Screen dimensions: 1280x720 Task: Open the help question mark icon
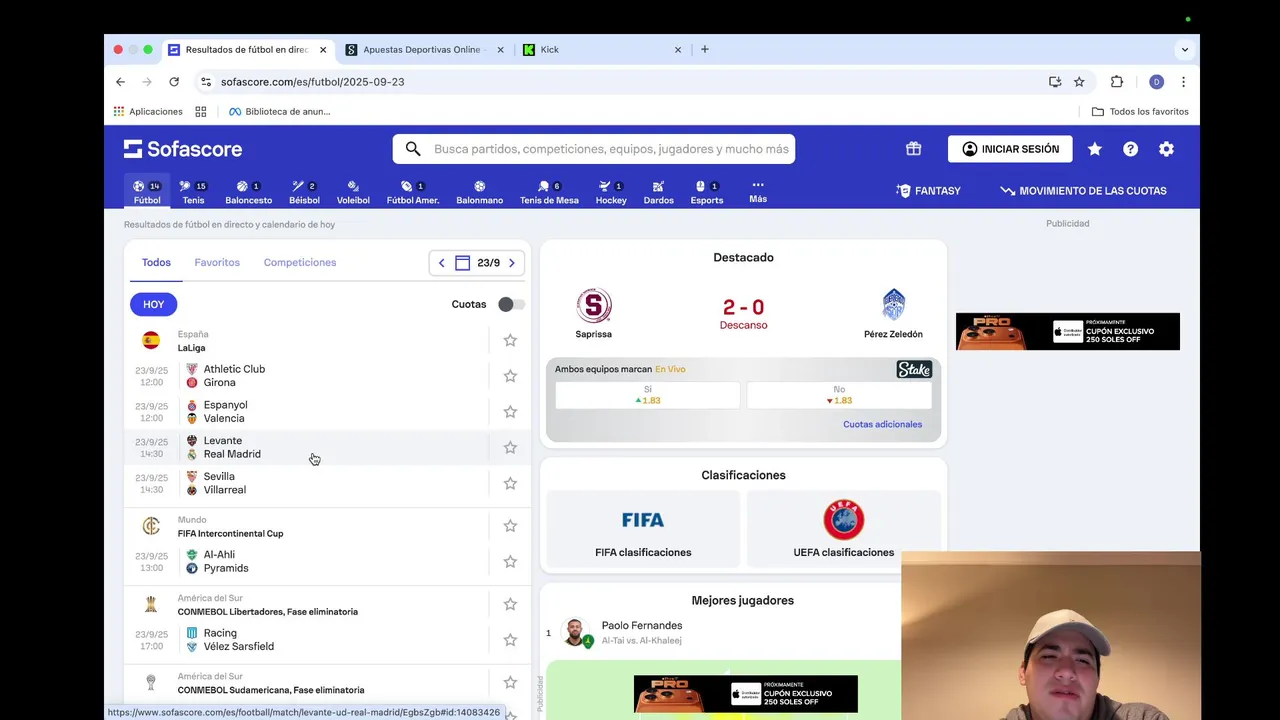[1130, 149]
